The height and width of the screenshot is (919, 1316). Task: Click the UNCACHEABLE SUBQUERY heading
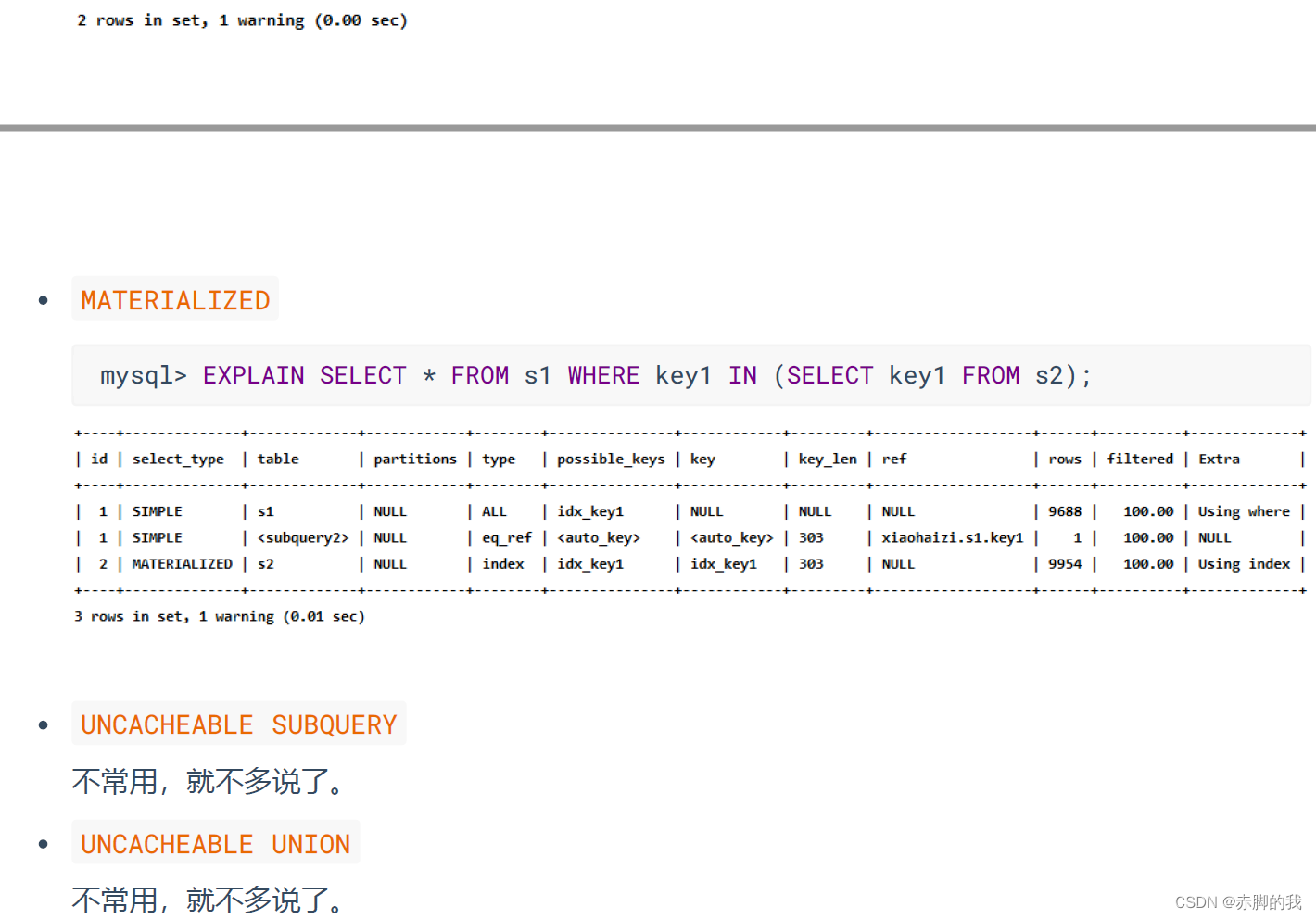[239, 724]
